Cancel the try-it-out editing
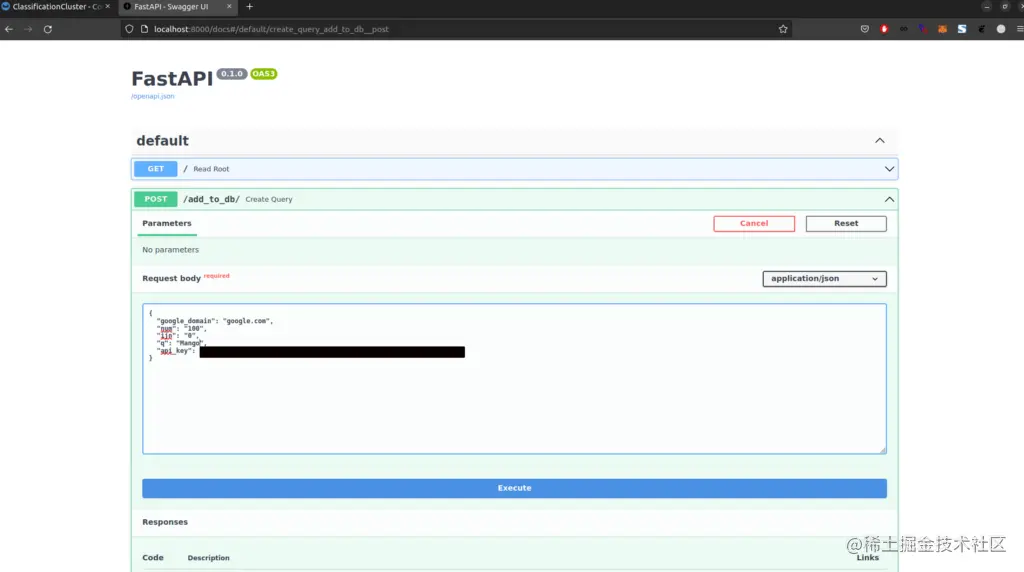The image size is (1024, 572). click(754, 223)
